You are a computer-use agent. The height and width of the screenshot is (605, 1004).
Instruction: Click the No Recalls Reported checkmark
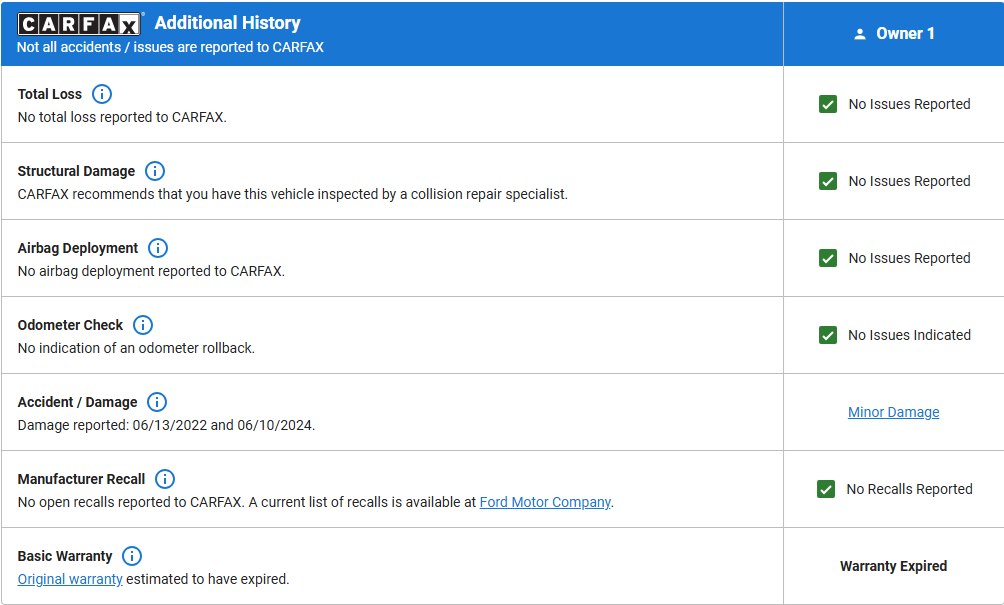click(826, 489)
